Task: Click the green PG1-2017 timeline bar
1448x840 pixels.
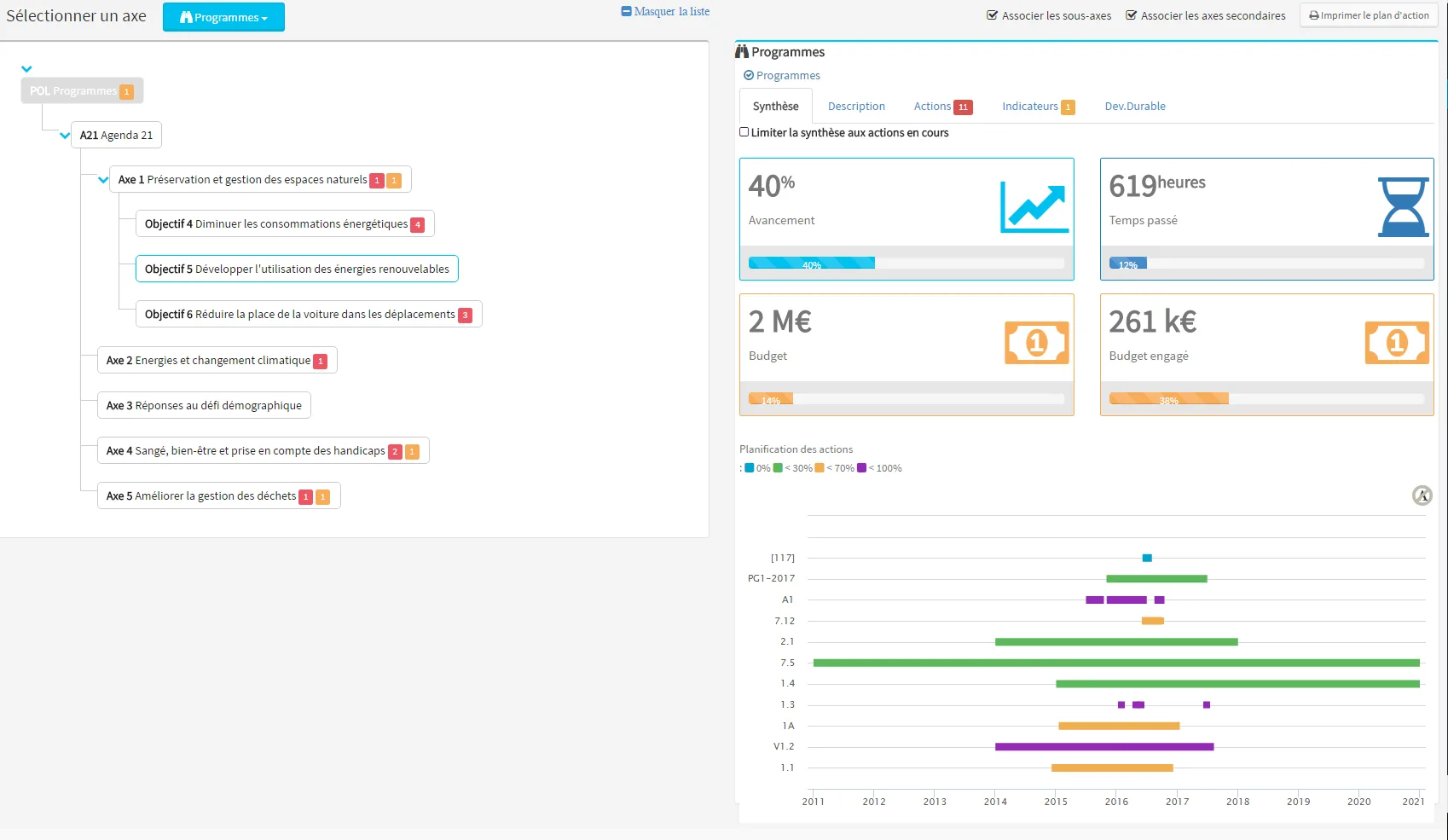Action: click(1156, 579)
